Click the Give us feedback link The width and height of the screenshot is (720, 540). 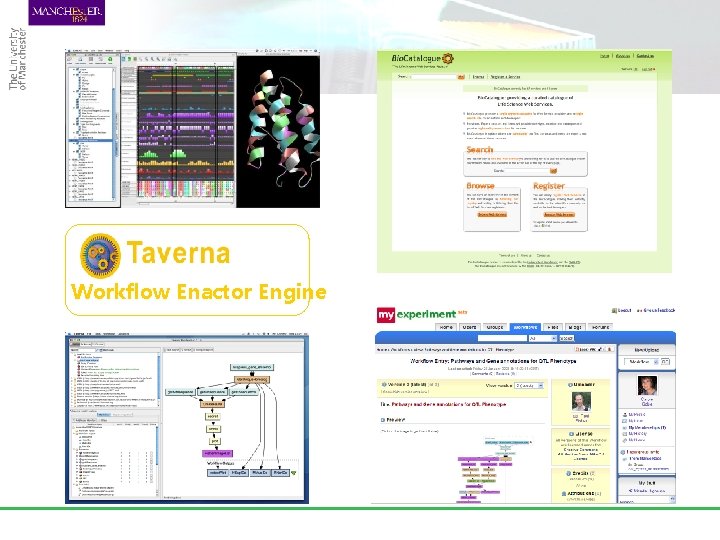coord(656,310)
